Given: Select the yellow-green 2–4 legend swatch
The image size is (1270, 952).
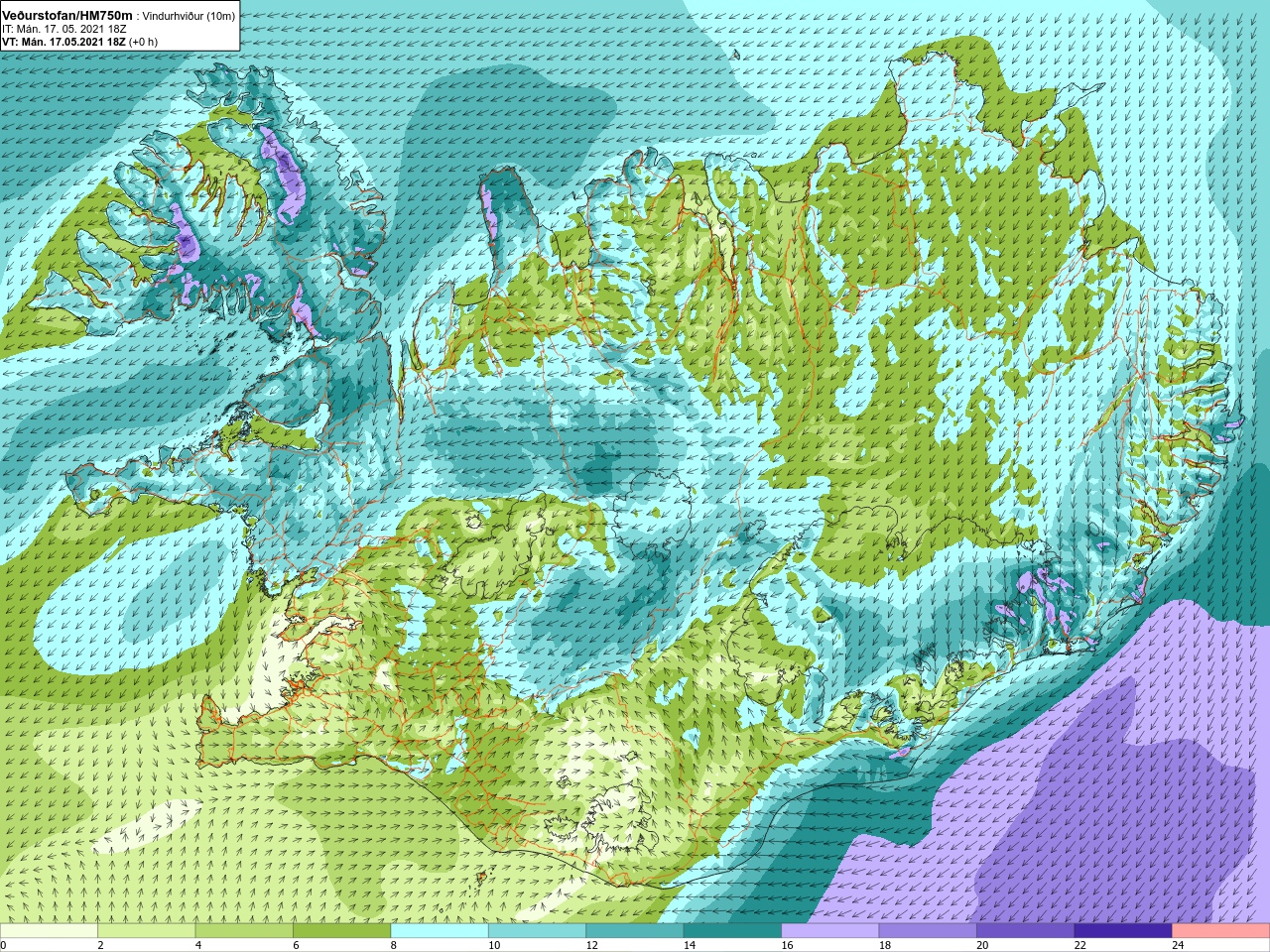Looking at the screenshot, I should [147, 931].
